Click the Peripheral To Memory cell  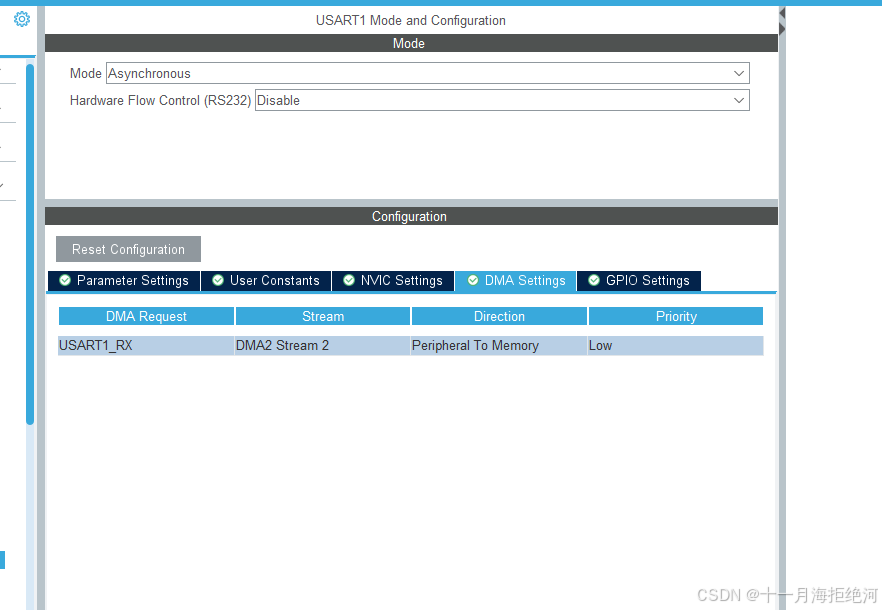point(499,346)
